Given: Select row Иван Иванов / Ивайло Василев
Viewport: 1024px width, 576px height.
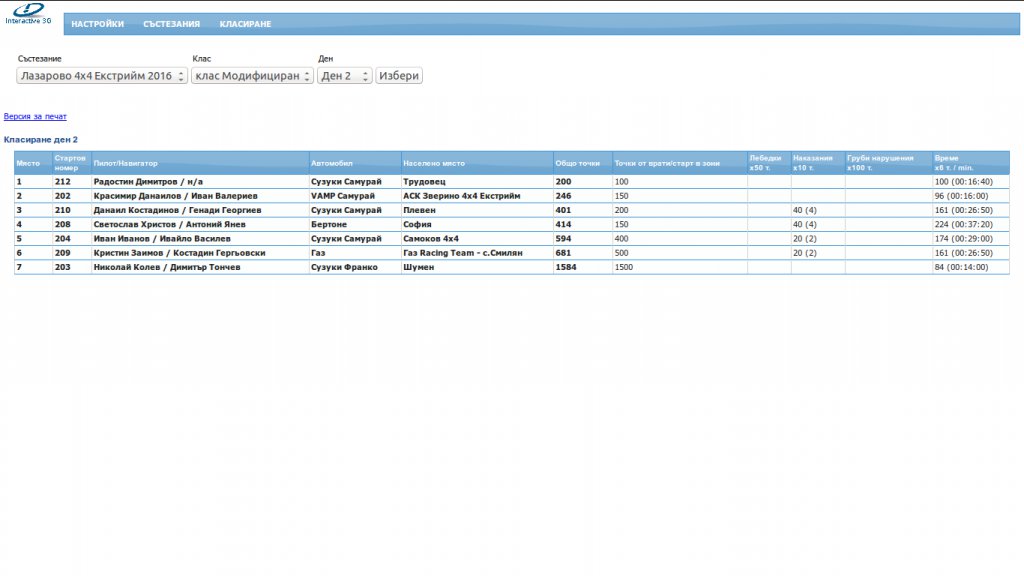Looking at the screenshot, I should 511,238.
